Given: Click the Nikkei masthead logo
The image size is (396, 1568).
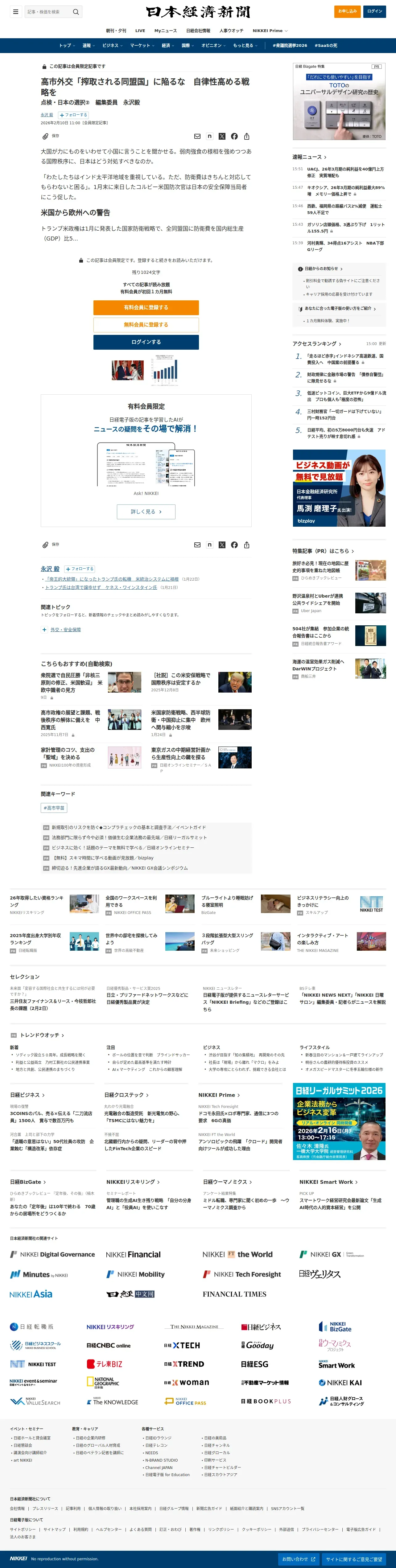Looking at the screenshot, I should [x=198, y=12].
